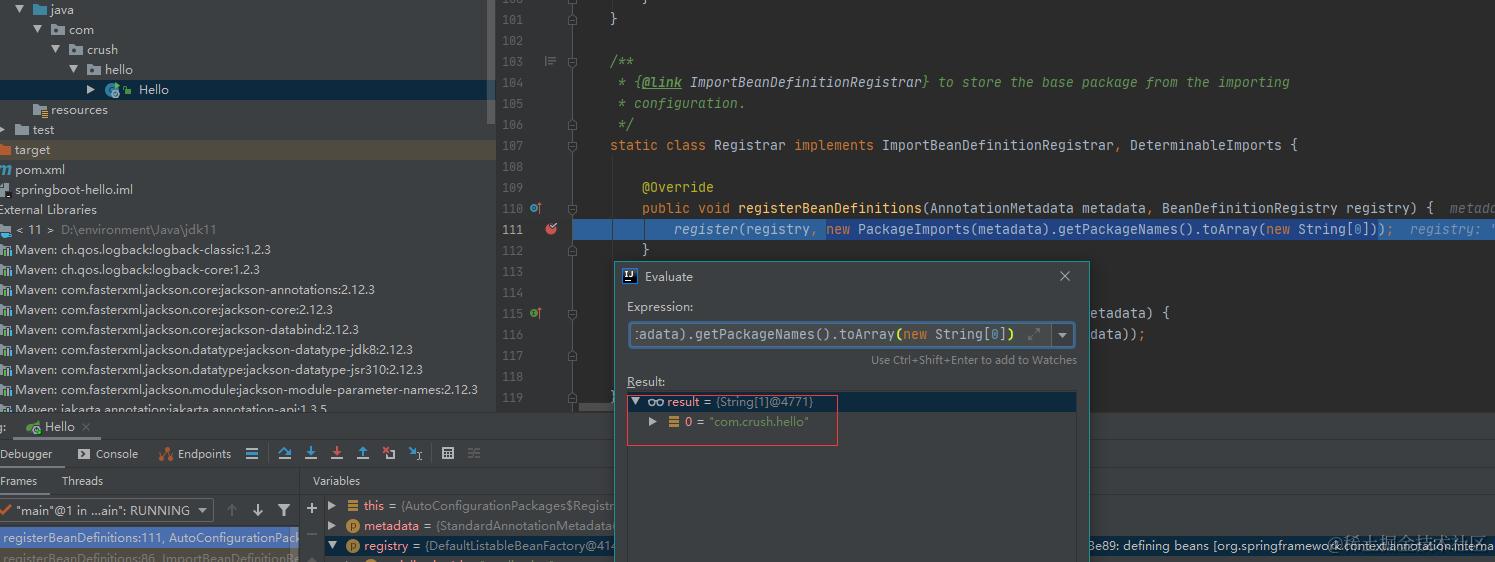Click the ImportBeanDefinitionRegistrar link in Javadoc
1495x562 pixels.
[x=804, y=82]
